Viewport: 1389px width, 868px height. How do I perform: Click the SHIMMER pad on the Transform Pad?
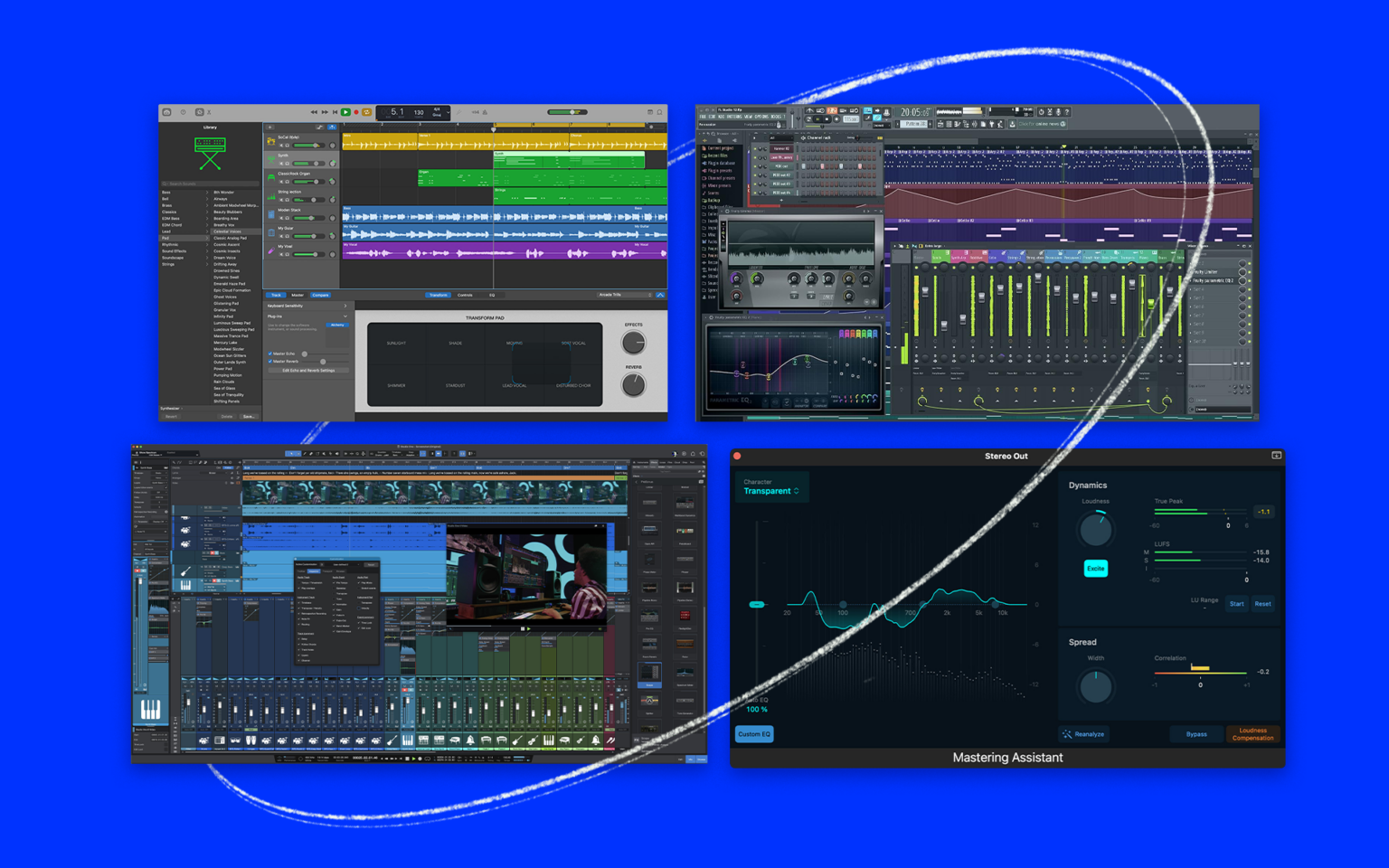(x=396, y=384)
